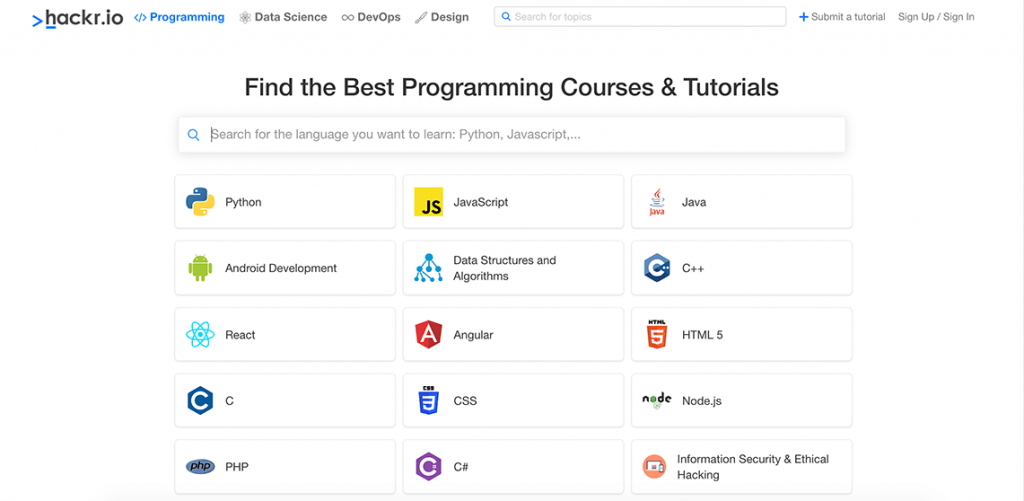Image resolution: width=1024 pixels, height=501 pixels.
Task: Click the infinity icon beside DevOps
Action: click(x=347, y=18)
